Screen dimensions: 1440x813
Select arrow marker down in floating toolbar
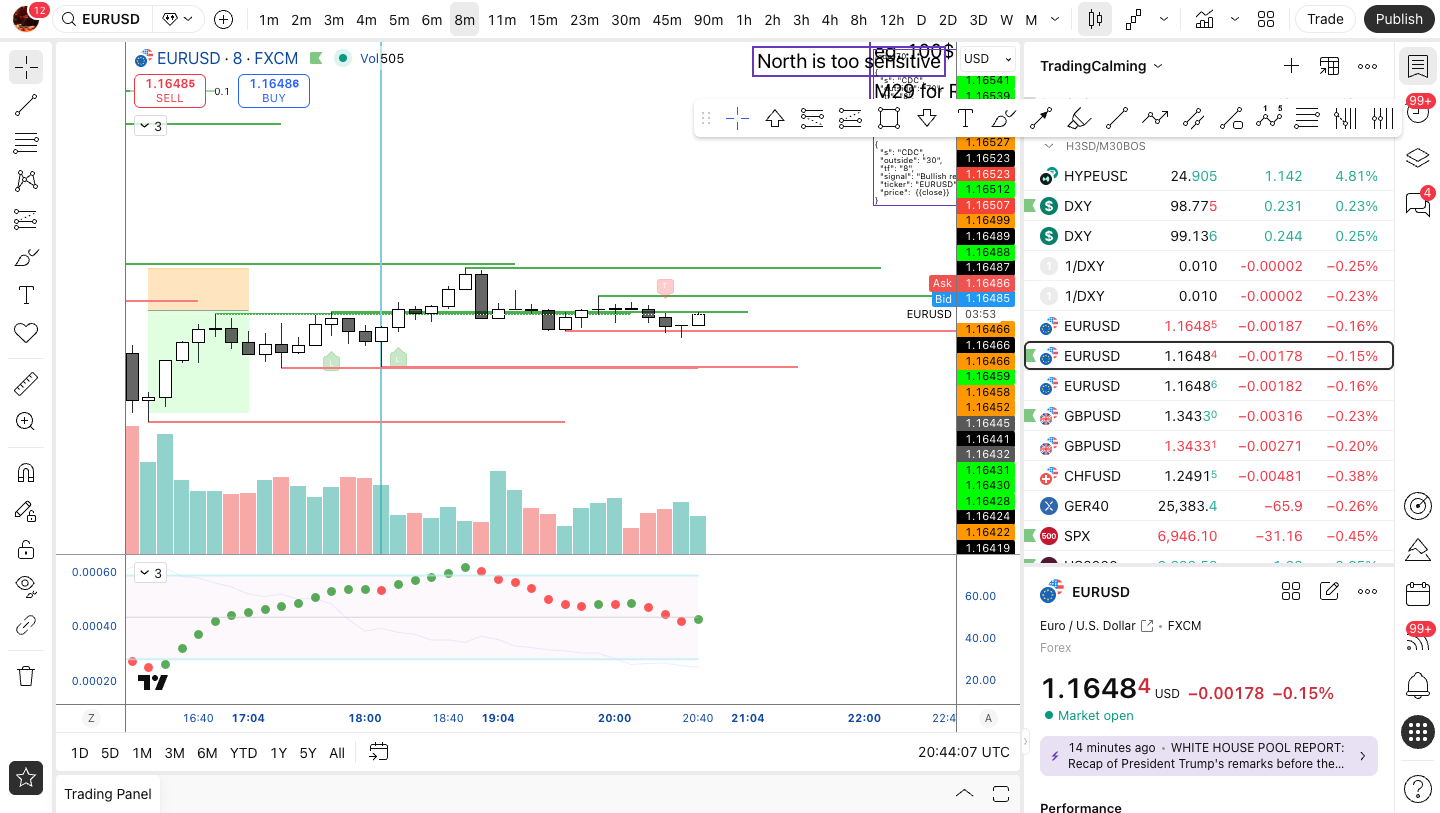coord(927,119)
